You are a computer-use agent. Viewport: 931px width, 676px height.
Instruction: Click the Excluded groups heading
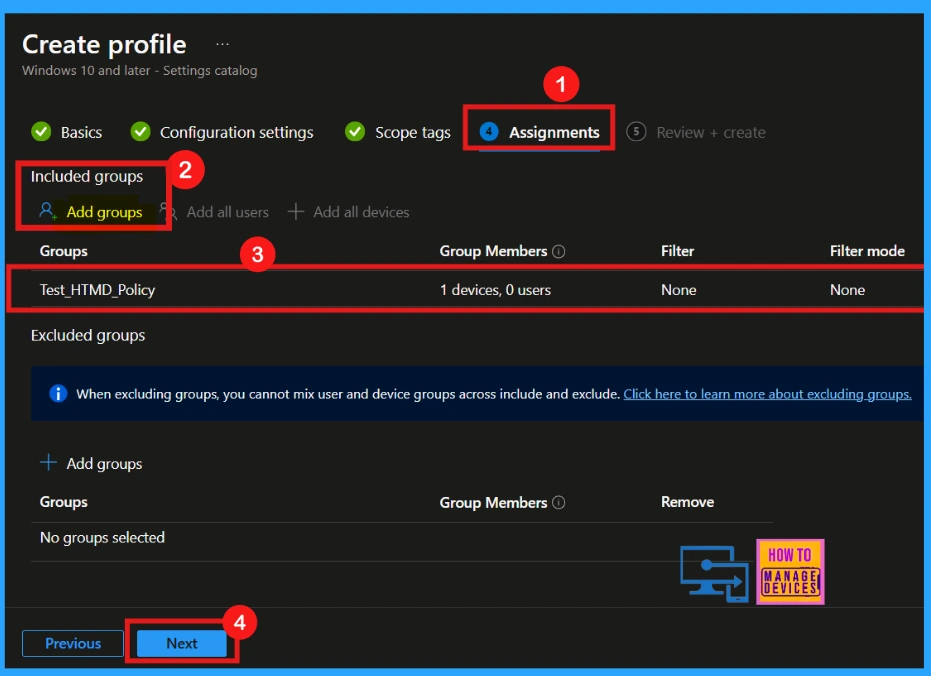88,335
